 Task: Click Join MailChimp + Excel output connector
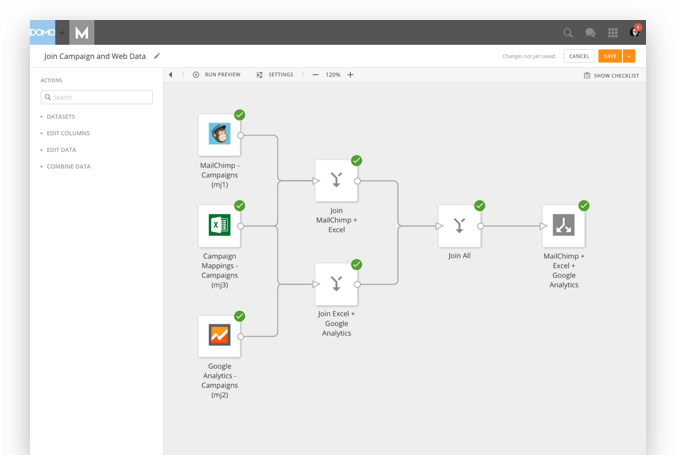tap(357, 181)
